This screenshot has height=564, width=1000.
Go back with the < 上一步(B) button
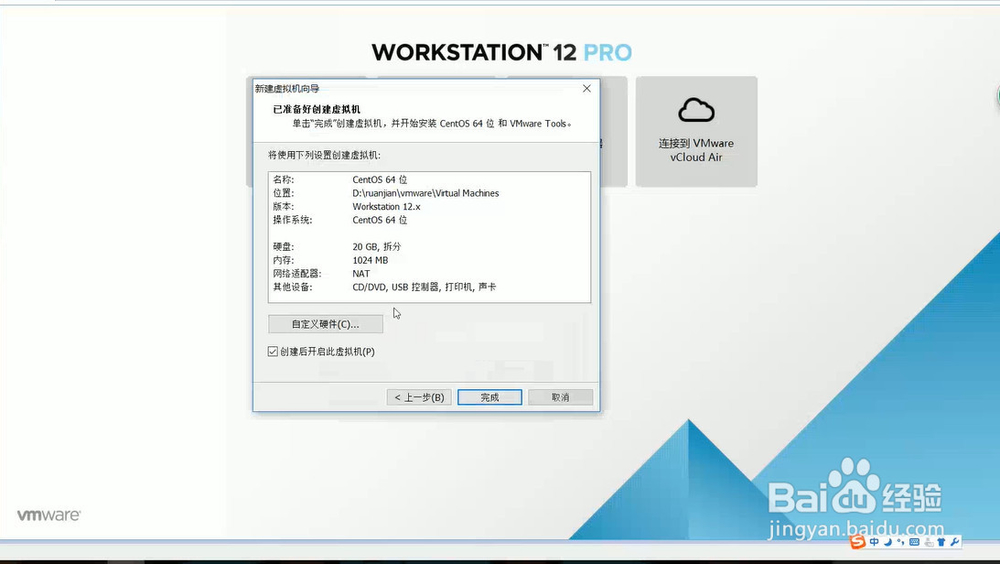419,397
